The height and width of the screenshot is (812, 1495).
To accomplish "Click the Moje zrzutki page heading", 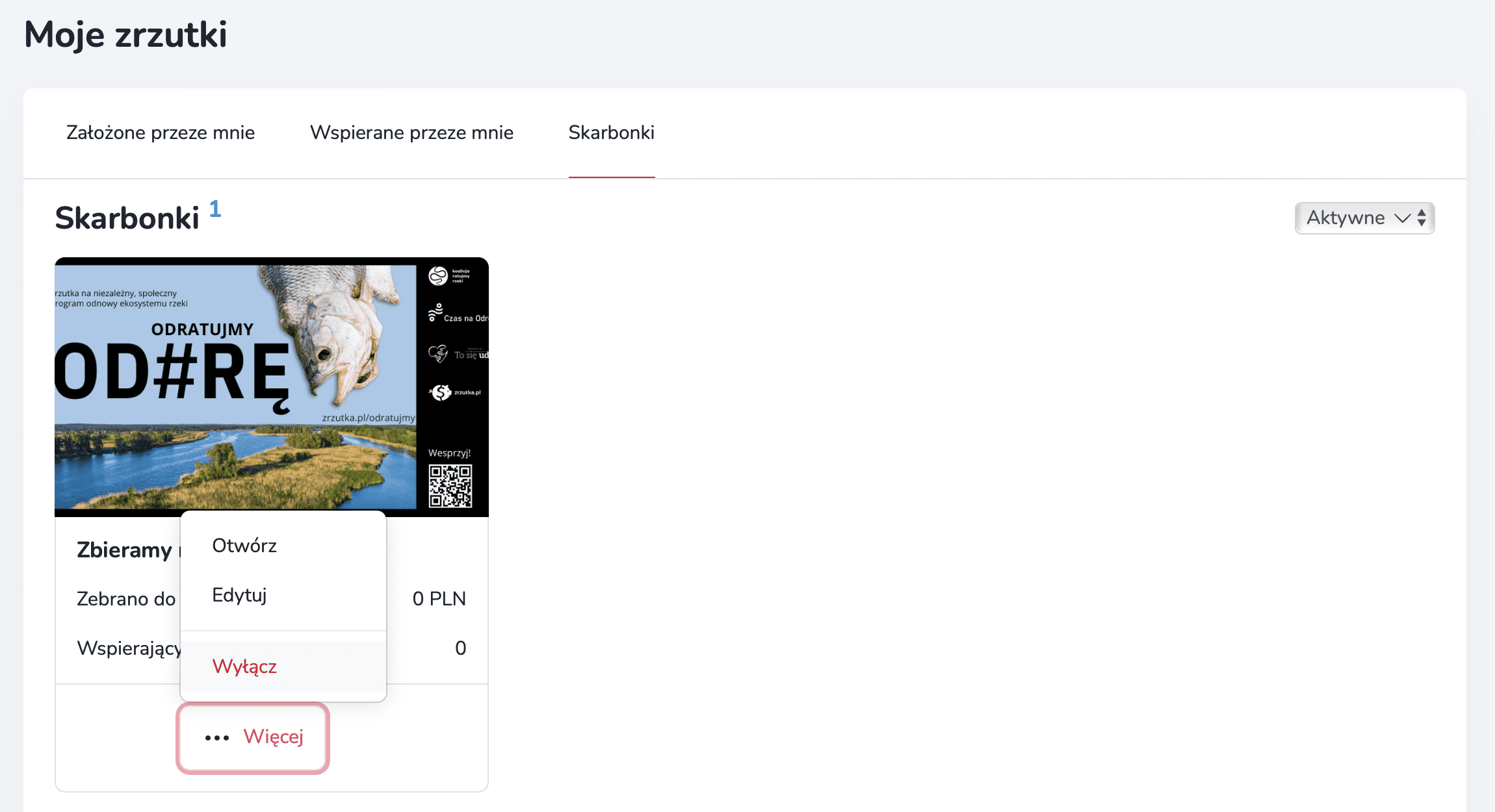I will point(125,34).
